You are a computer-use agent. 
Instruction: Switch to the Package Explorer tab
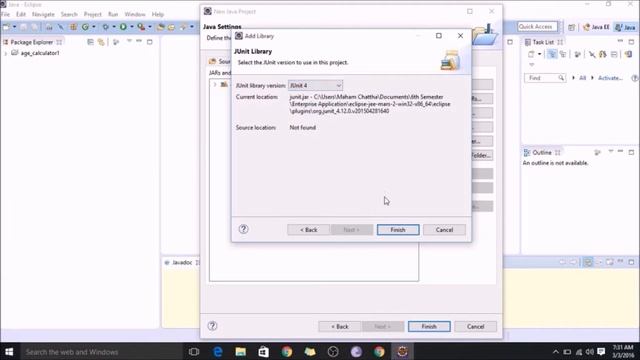(x=32, y=42)
